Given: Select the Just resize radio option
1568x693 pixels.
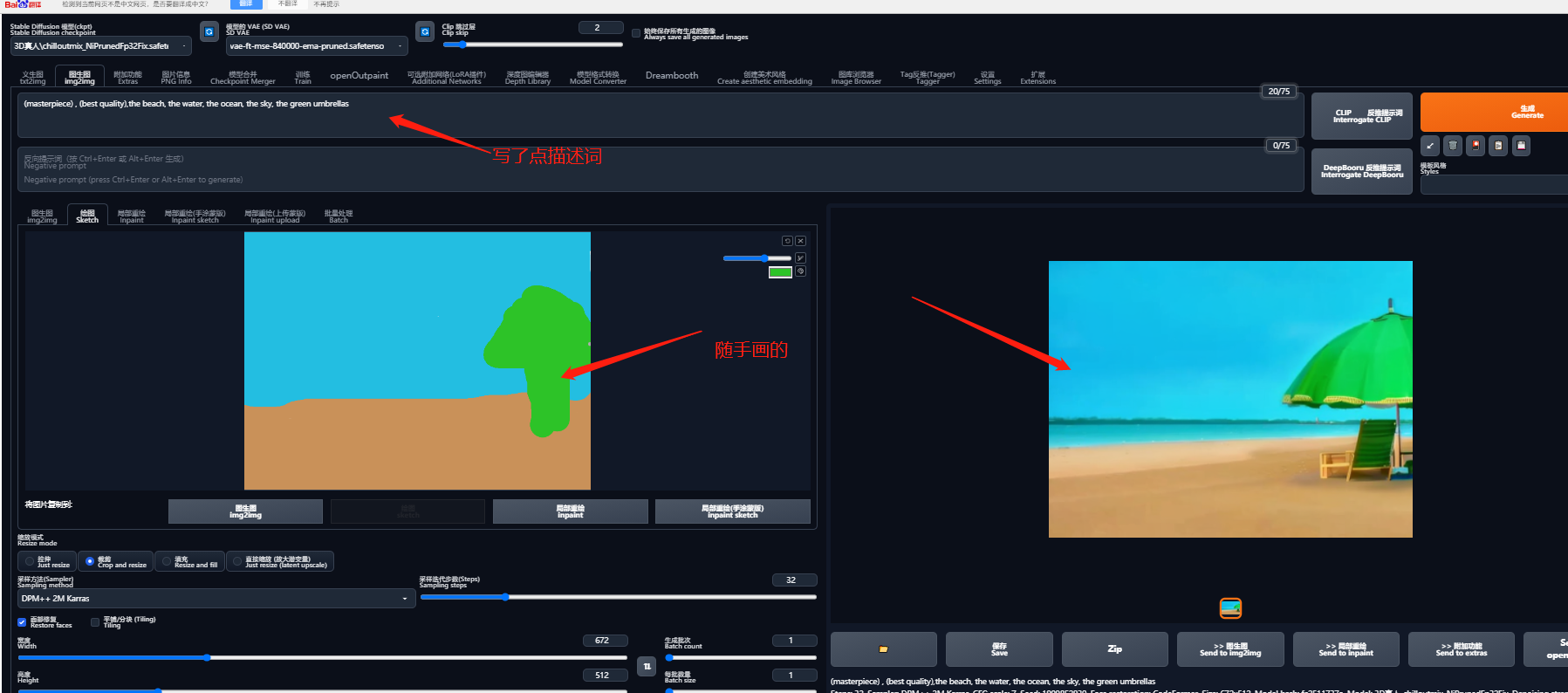Looking at the screenshot, I should pos(30,561).
